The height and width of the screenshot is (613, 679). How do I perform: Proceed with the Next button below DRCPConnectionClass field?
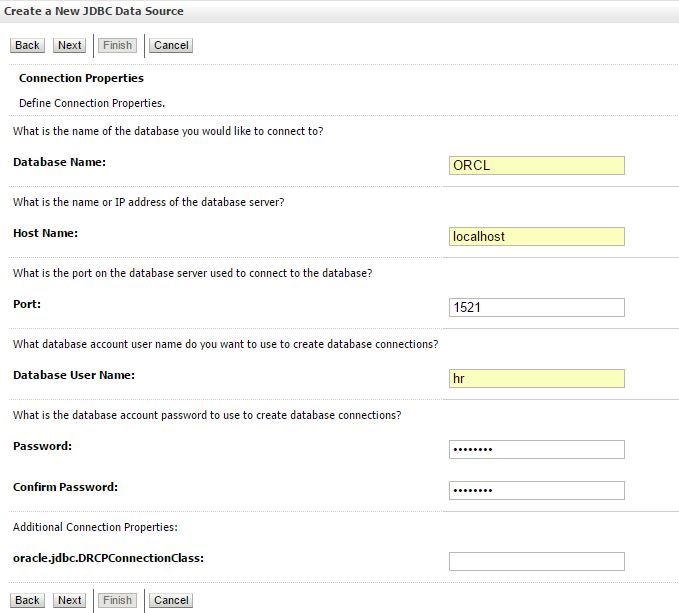(69, 600)
